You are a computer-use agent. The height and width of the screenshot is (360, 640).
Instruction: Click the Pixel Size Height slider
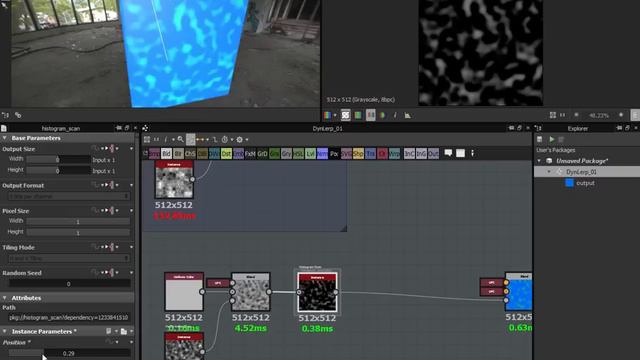[78, 233]
